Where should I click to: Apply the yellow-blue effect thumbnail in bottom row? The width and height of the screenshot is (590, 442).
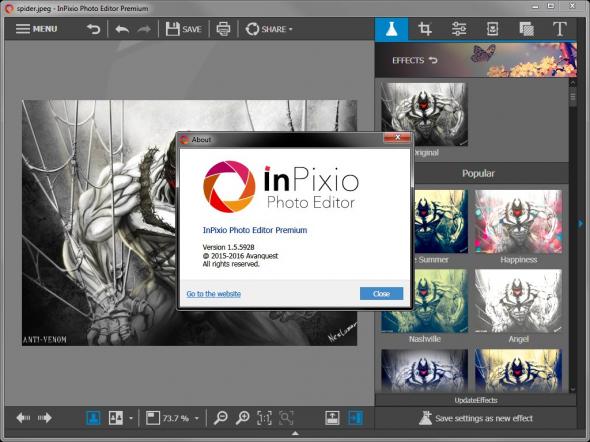pos(518,371)
